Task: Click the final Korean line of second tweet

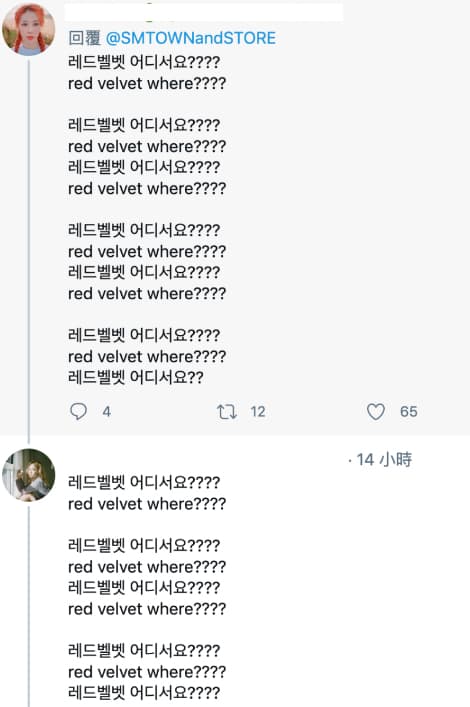Action: tap(144, 693)
